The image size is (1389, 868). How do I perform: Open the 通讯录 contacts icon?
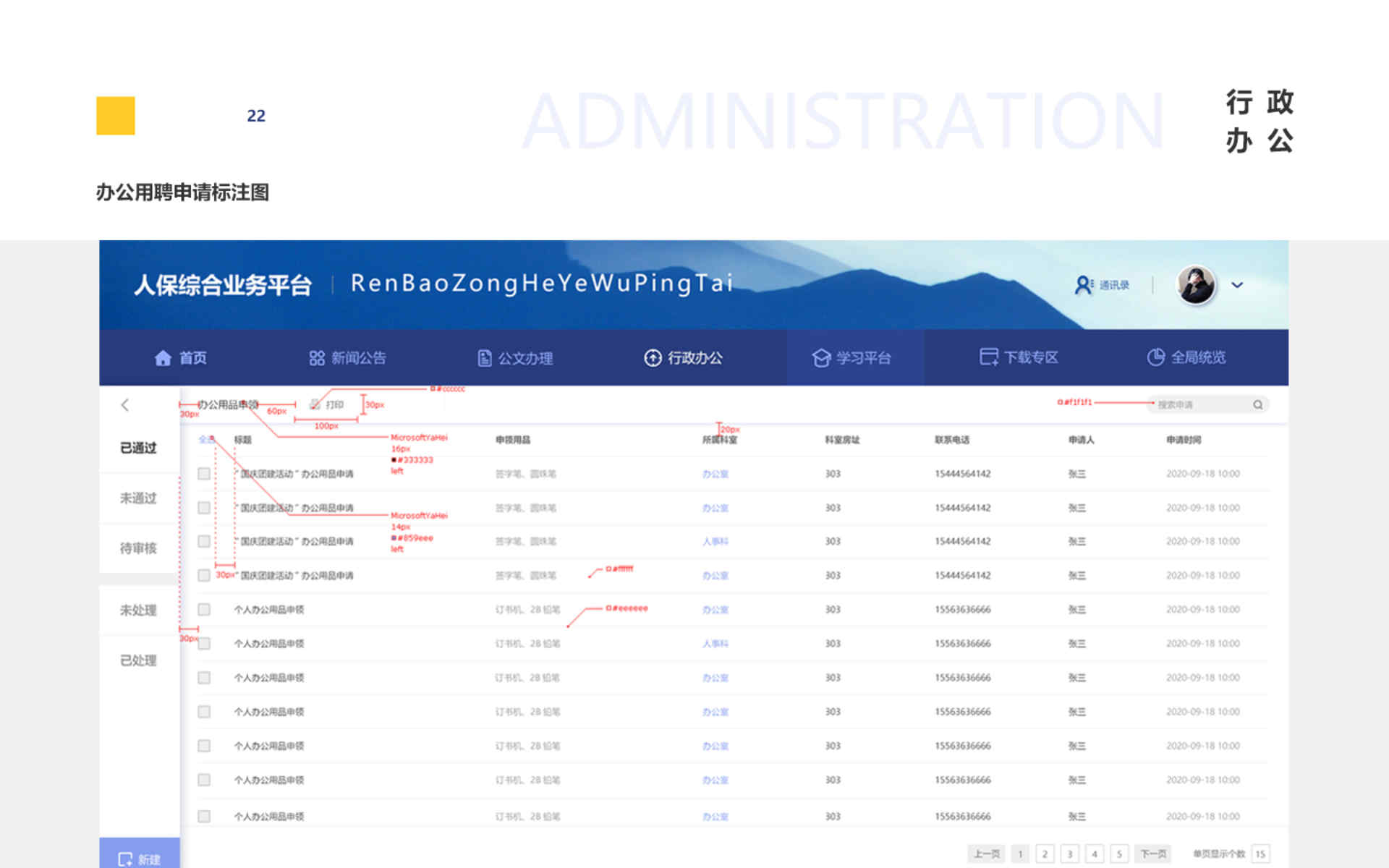[x=1083, y=285]
